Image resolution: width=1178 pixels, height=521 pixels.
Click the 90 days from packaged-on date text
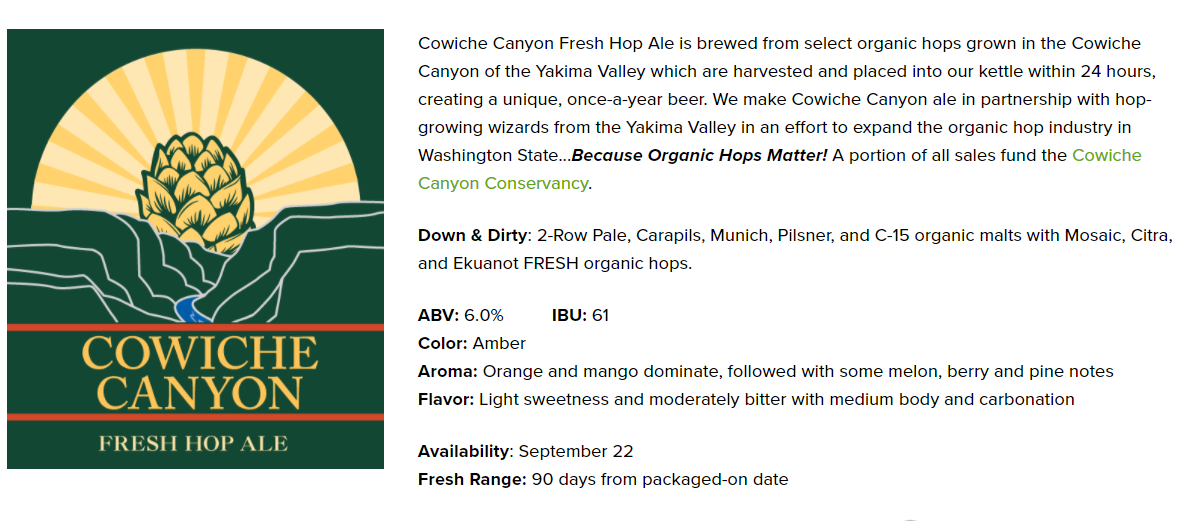click(x=660, y=480)
